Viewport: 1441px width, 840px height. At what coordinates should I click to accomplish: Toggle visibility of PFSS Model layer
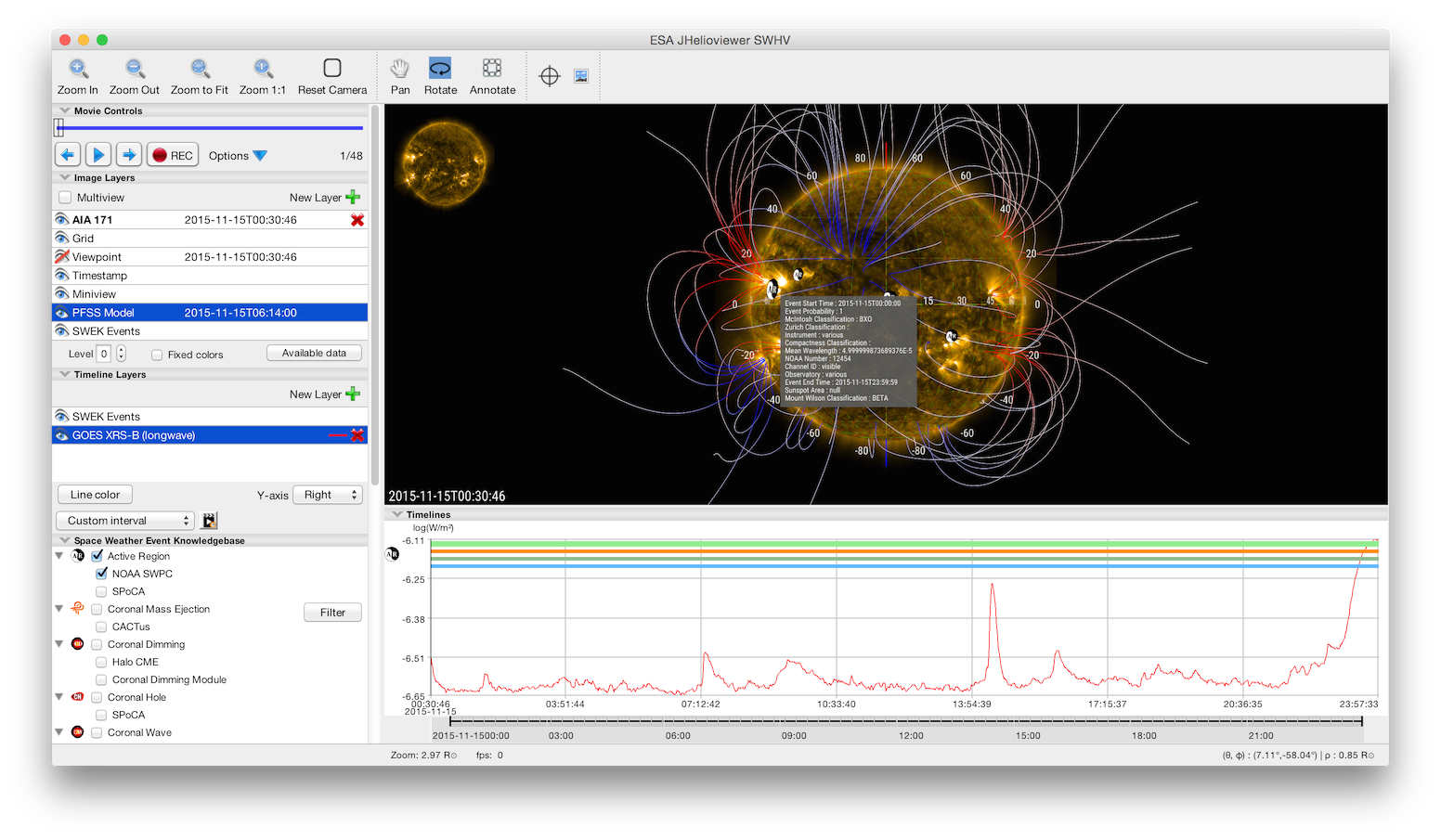click(x=62, y=313)
